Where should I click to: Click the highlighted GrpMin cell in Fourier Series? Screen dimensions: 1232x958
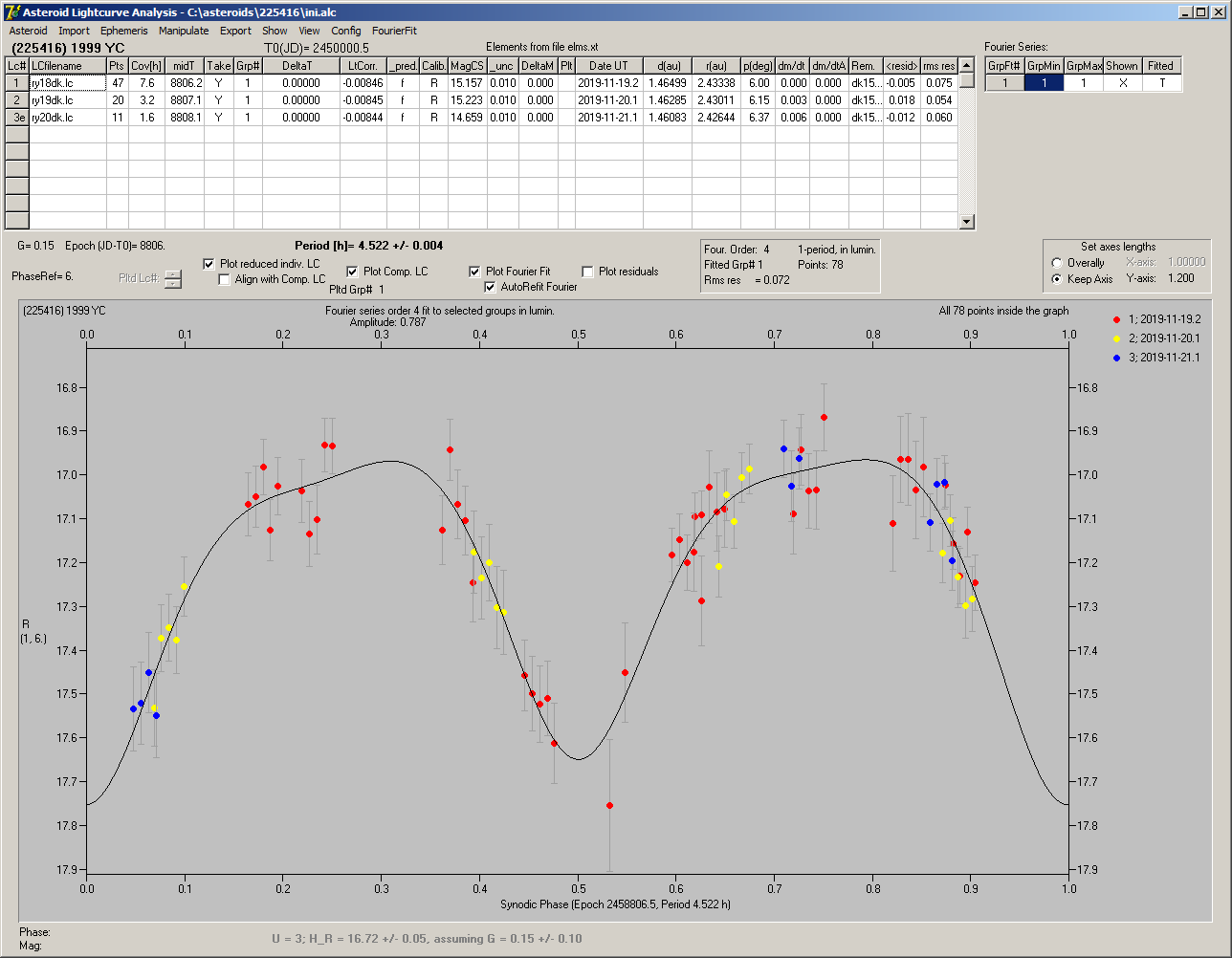pyautogui.click(x=1045, y=83)
